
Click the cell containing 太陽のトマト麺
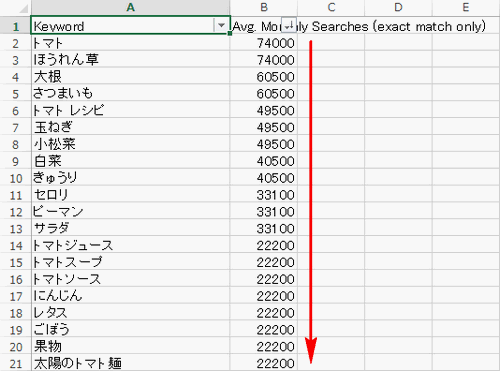point(130,363)
